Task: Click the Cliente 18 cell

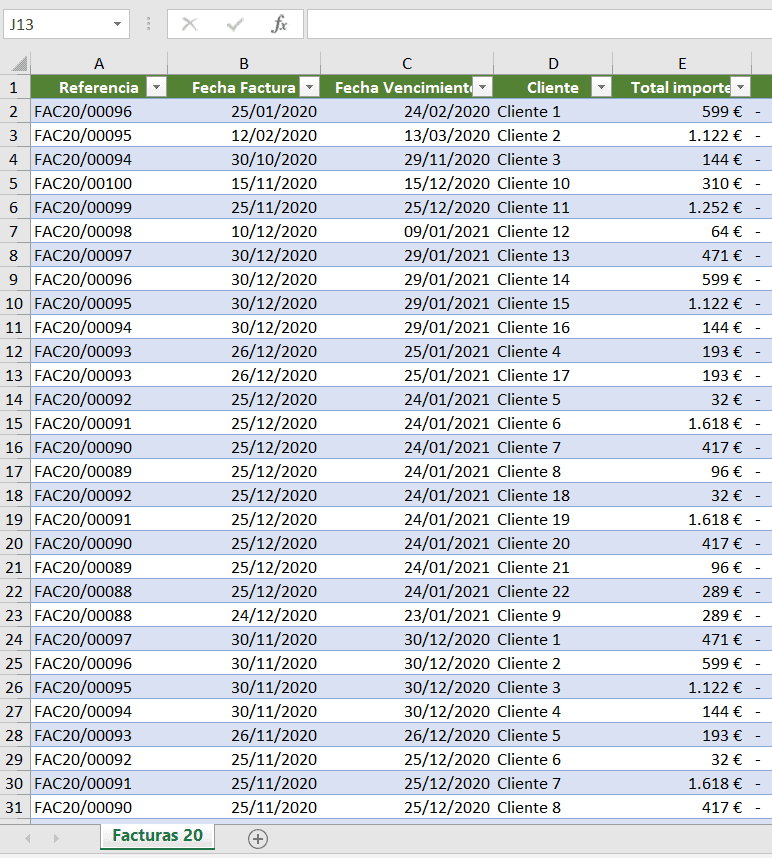Action: tap(553, 495)
